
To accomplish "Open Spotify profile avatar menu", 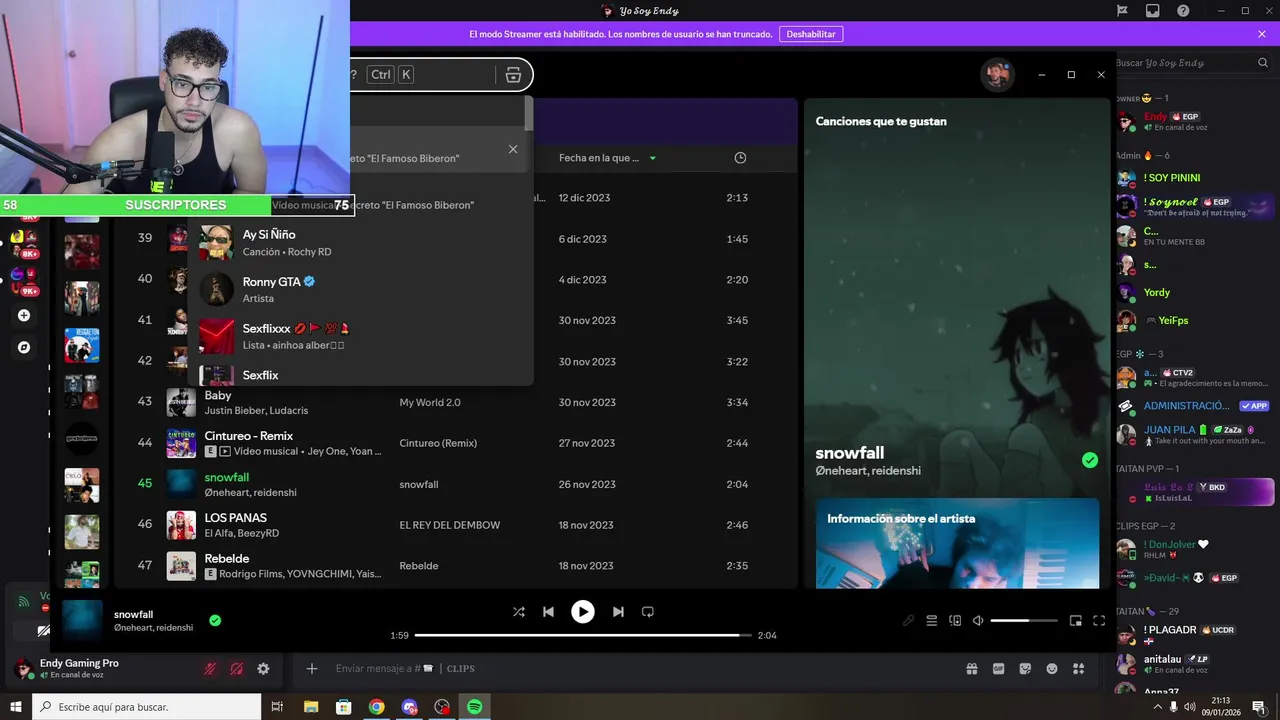I will [996, 75].
